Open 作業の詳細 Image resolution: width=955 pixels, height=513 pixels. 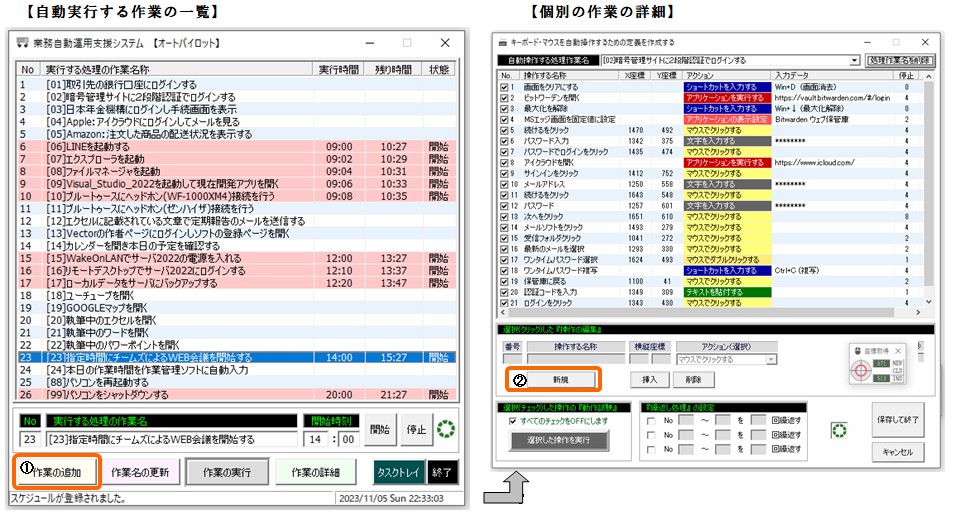click(x=315, y=472)
